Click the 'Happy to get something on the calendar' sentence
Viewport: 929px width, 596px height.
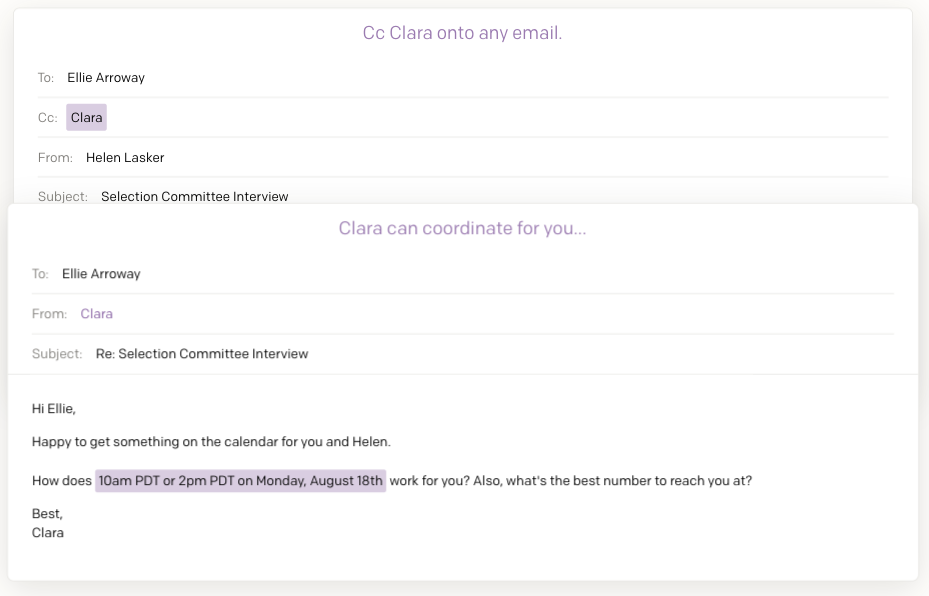[x=212, y=442]
